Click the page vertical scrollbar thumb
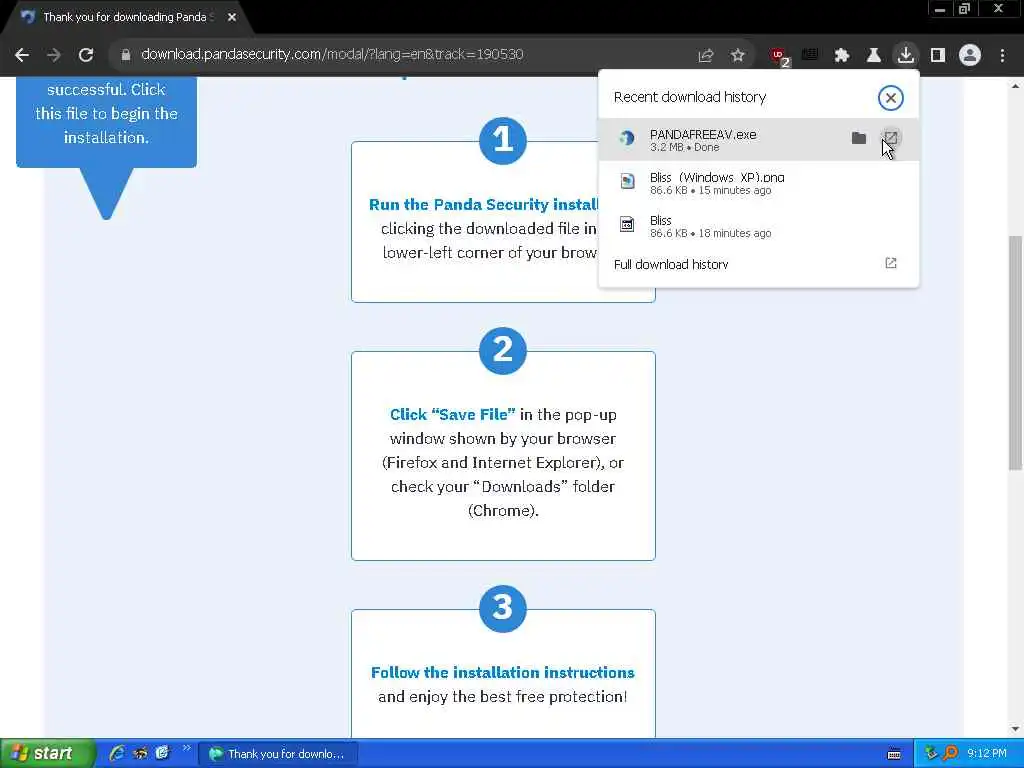 [x=1015, y=353]
